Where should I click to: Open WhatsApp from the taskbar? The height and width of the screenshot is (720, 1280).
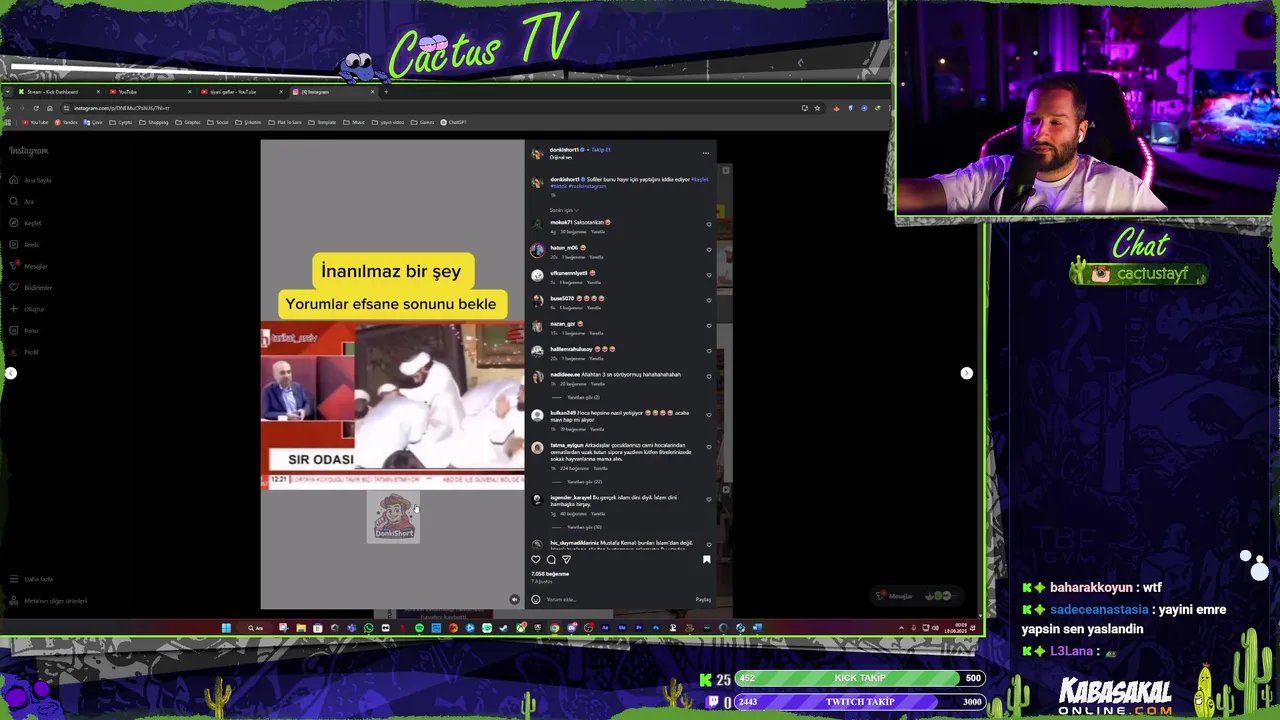click(x=368, y=628)
